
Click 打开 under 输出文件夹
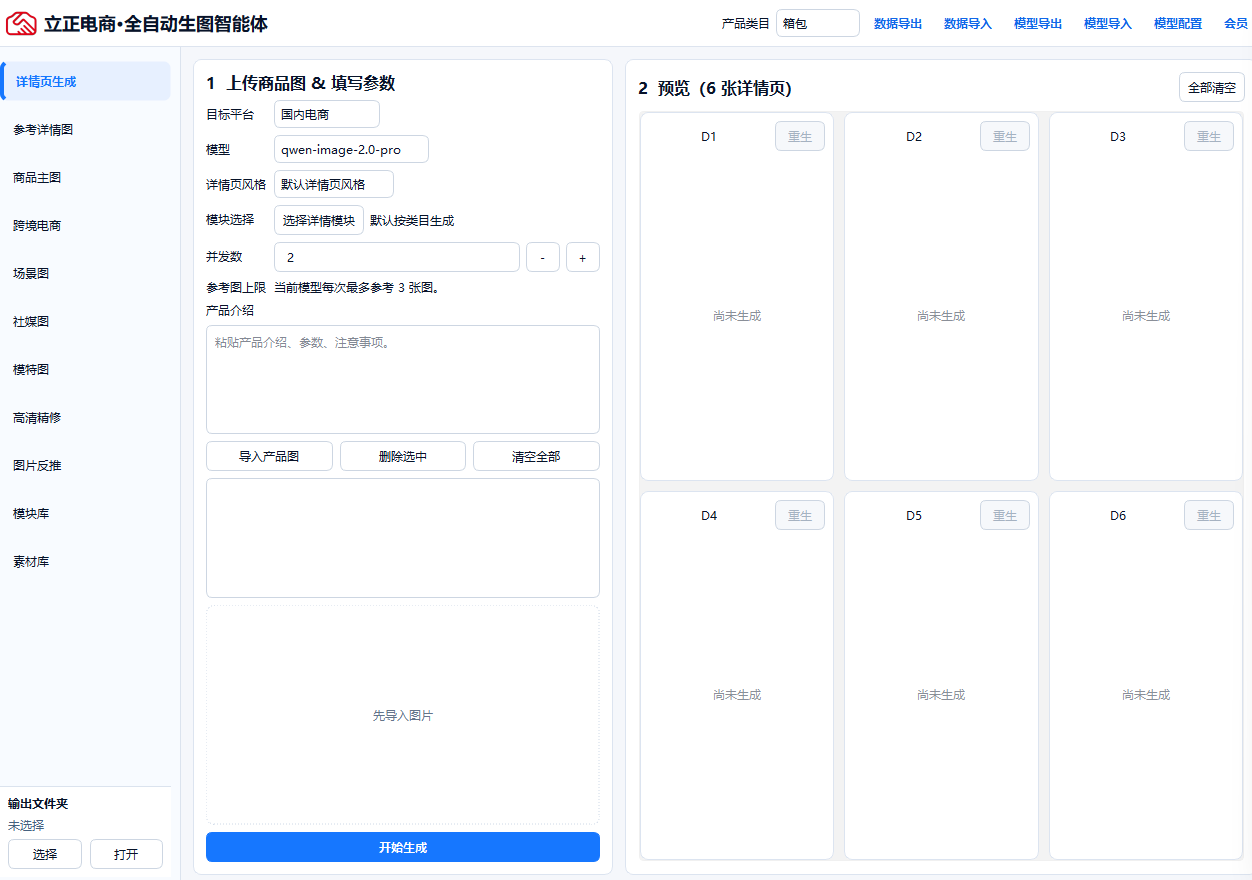pyautogui.click(x=126, y=854)
